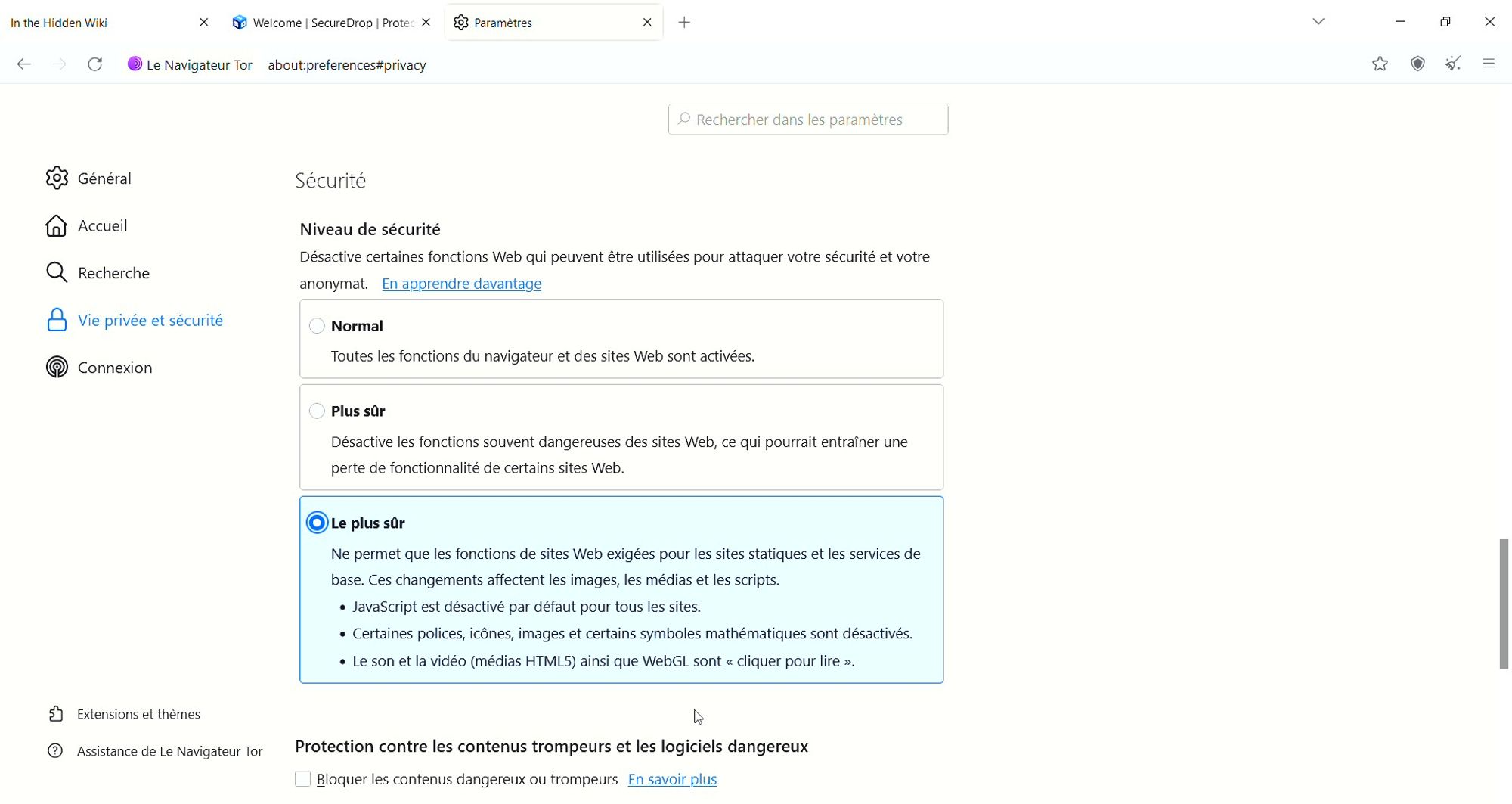Click the SecureDrop tab favicon
This screenshot has width=1512, height=804.
click(x=240, y=23)
